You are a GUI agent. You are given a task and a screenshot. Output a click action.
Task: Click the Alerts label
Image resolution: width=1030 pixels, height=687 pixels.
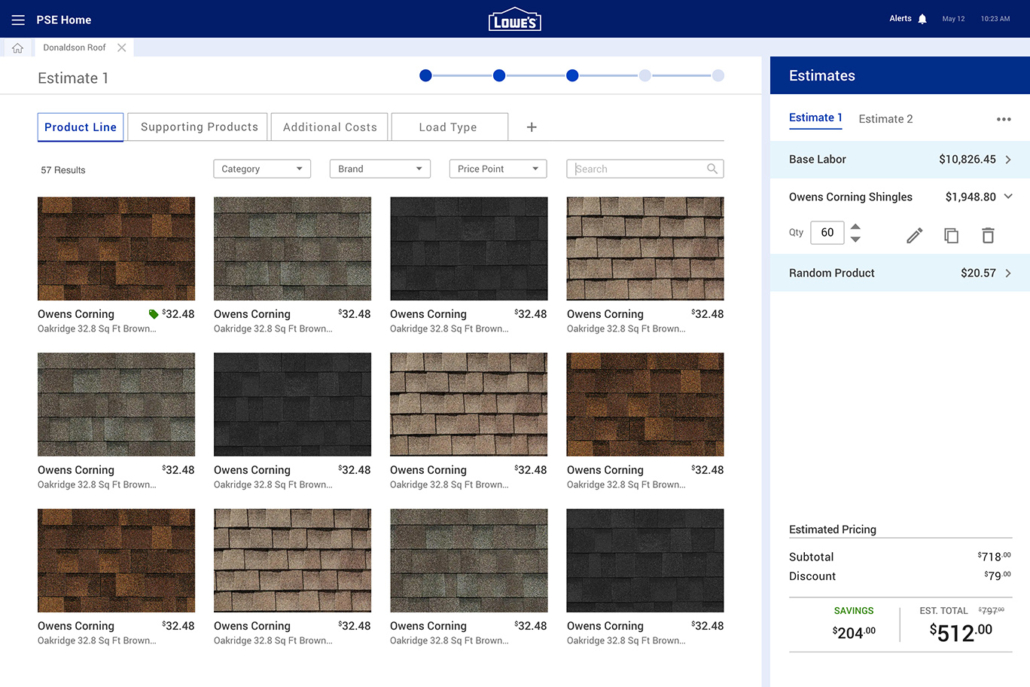[900, 18]
